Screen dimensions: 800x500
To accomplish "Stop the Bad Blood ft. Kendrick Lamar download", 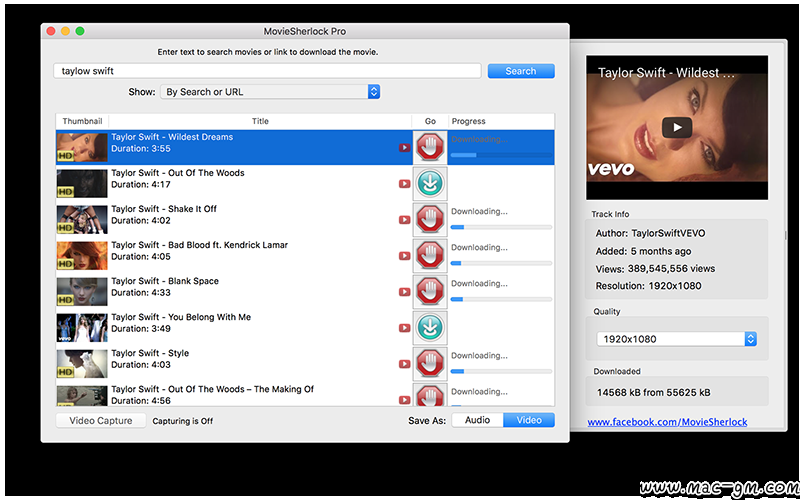I will tap(430, 256).
